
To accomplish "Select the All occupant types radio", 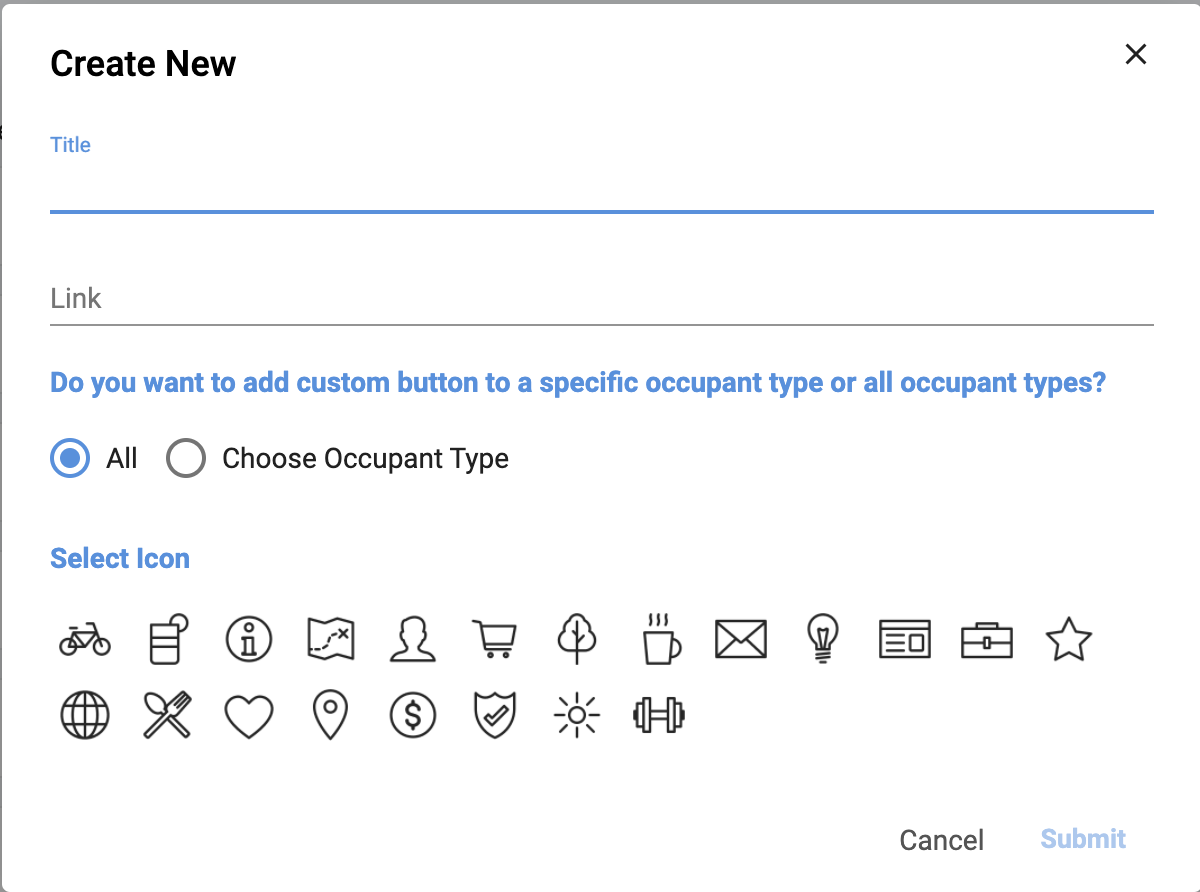I will 70,459.
